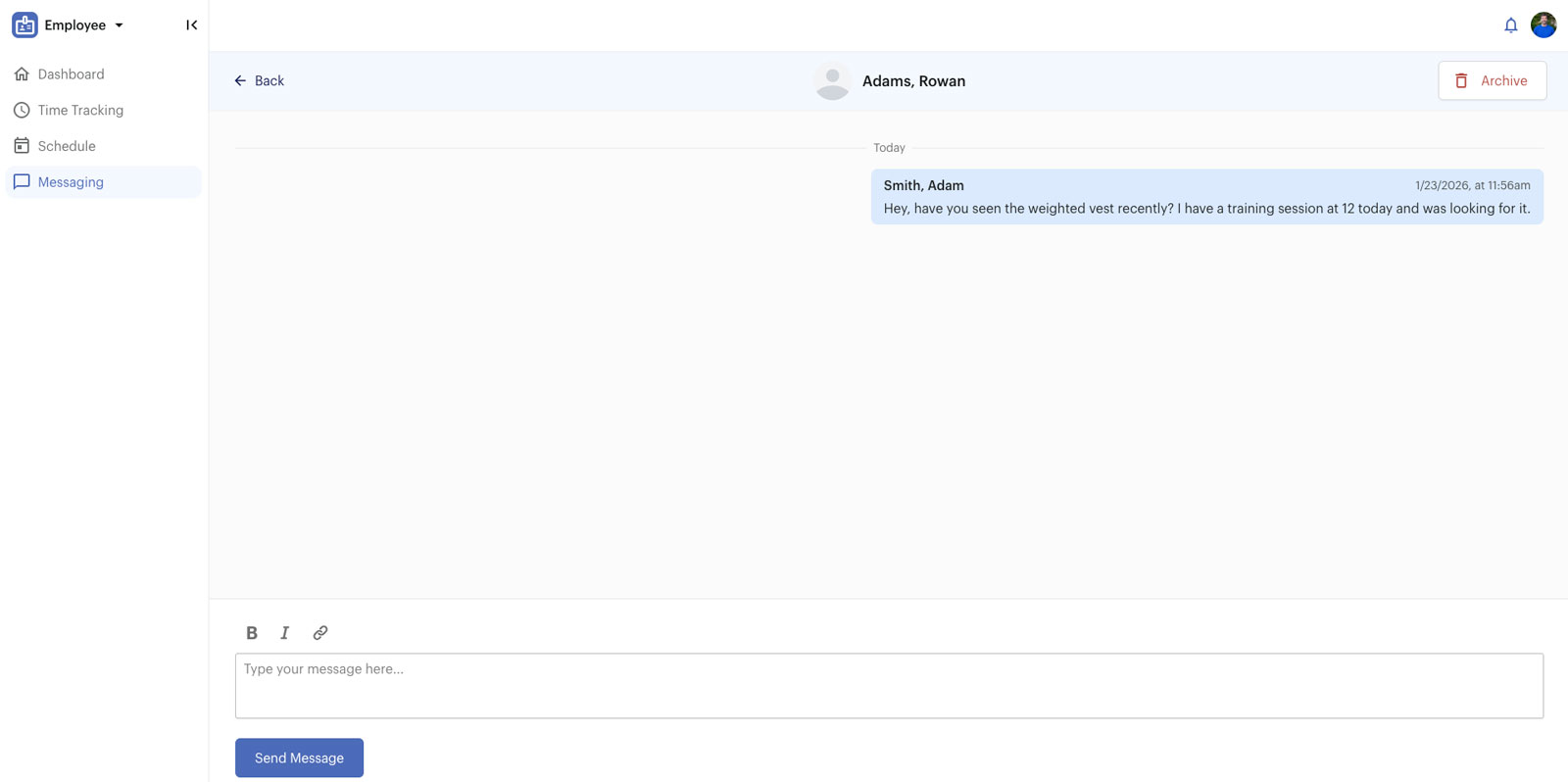Click the Dashboard home icon

point(22,74)
